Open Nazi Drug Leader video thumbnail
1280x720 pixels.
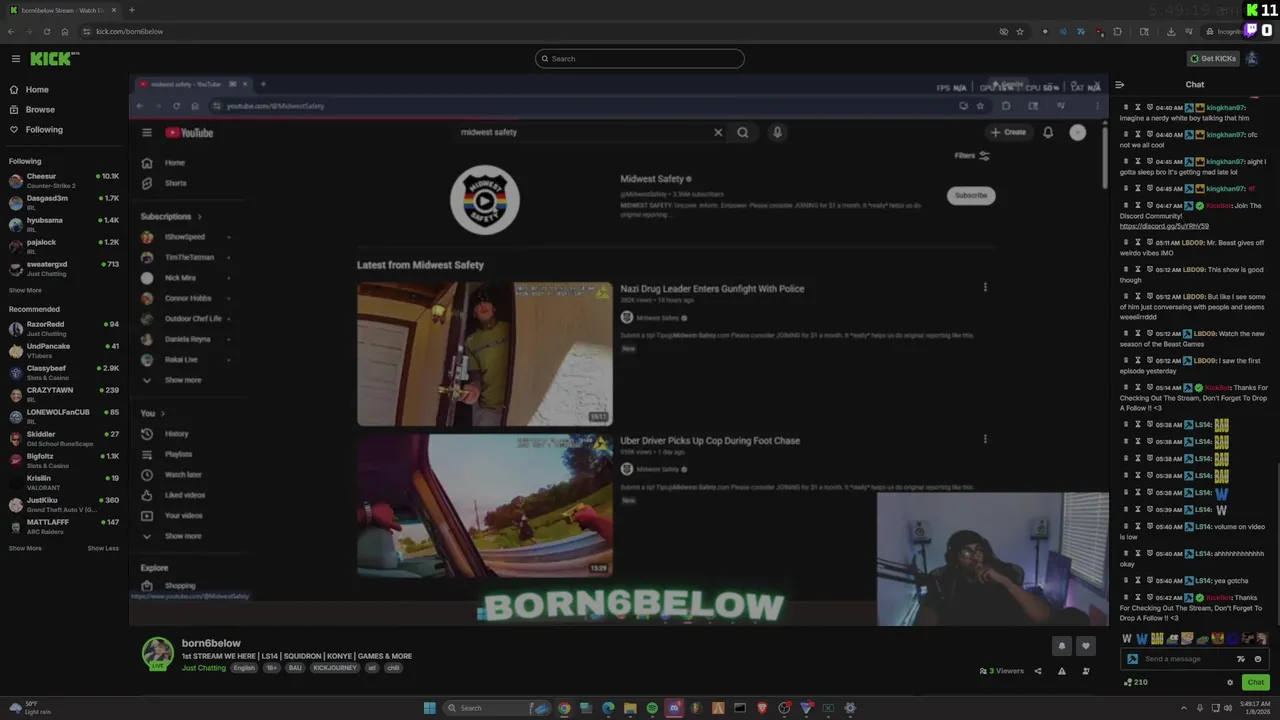tap(485, 354)
